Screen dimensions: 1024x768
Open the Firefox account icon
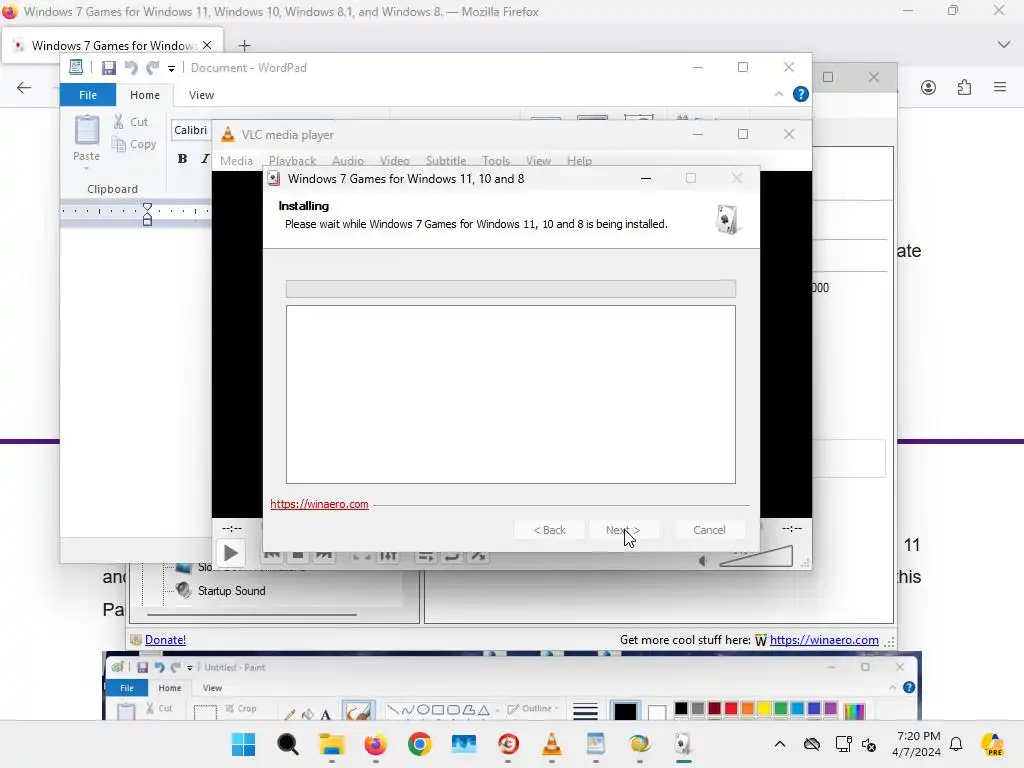click(x=928, y=88)
